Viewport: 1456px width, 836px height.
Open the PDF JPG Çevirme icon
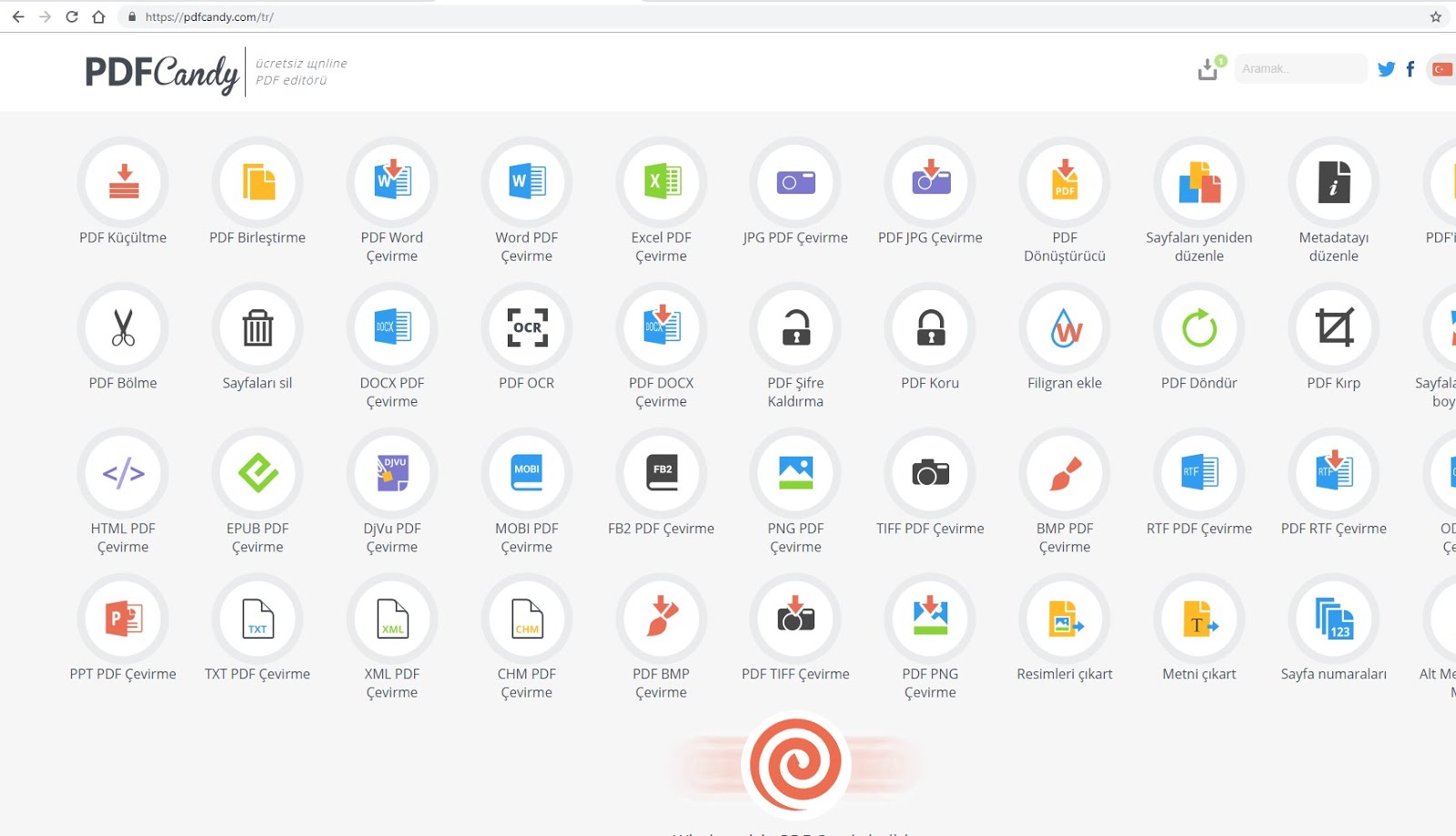coord(930,182)
